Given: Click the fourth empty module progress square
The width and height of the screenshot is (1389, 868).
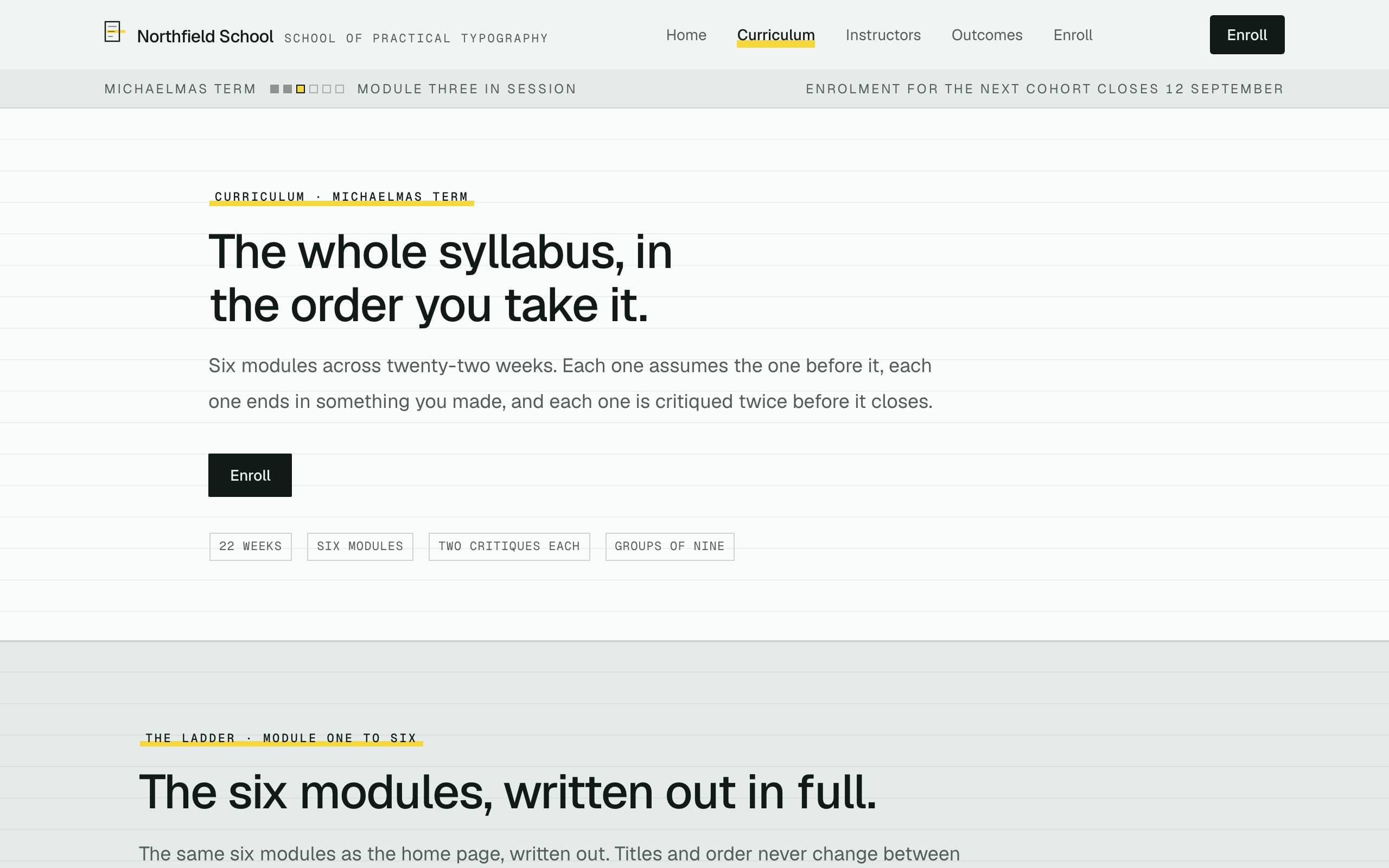Looking at the screenshot, I should [314, 89].
